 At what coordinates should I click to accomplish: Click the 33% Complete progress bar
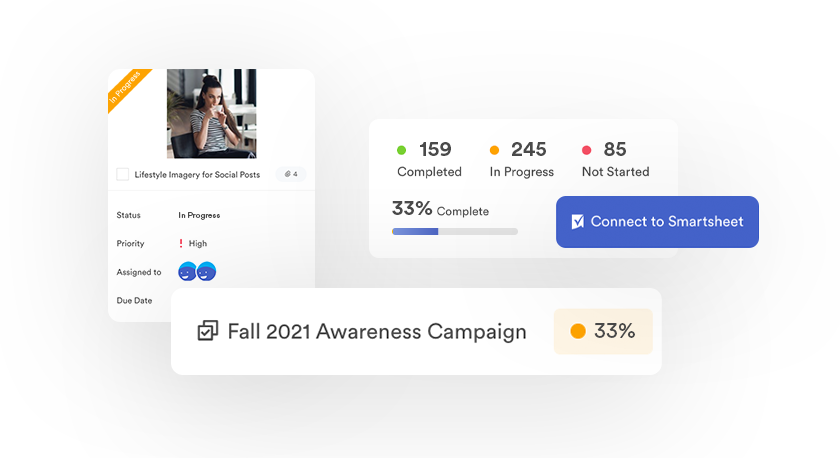[x=455, y=231]
